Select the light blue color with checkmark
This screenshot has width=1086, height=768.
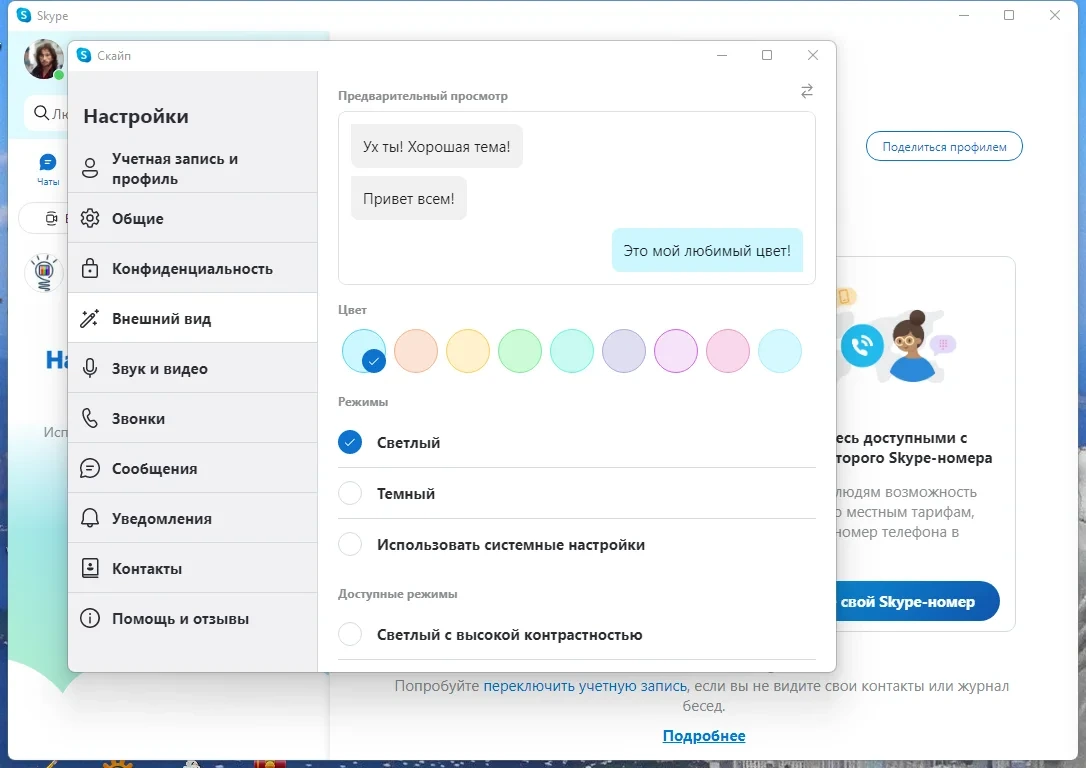(364, 351)
